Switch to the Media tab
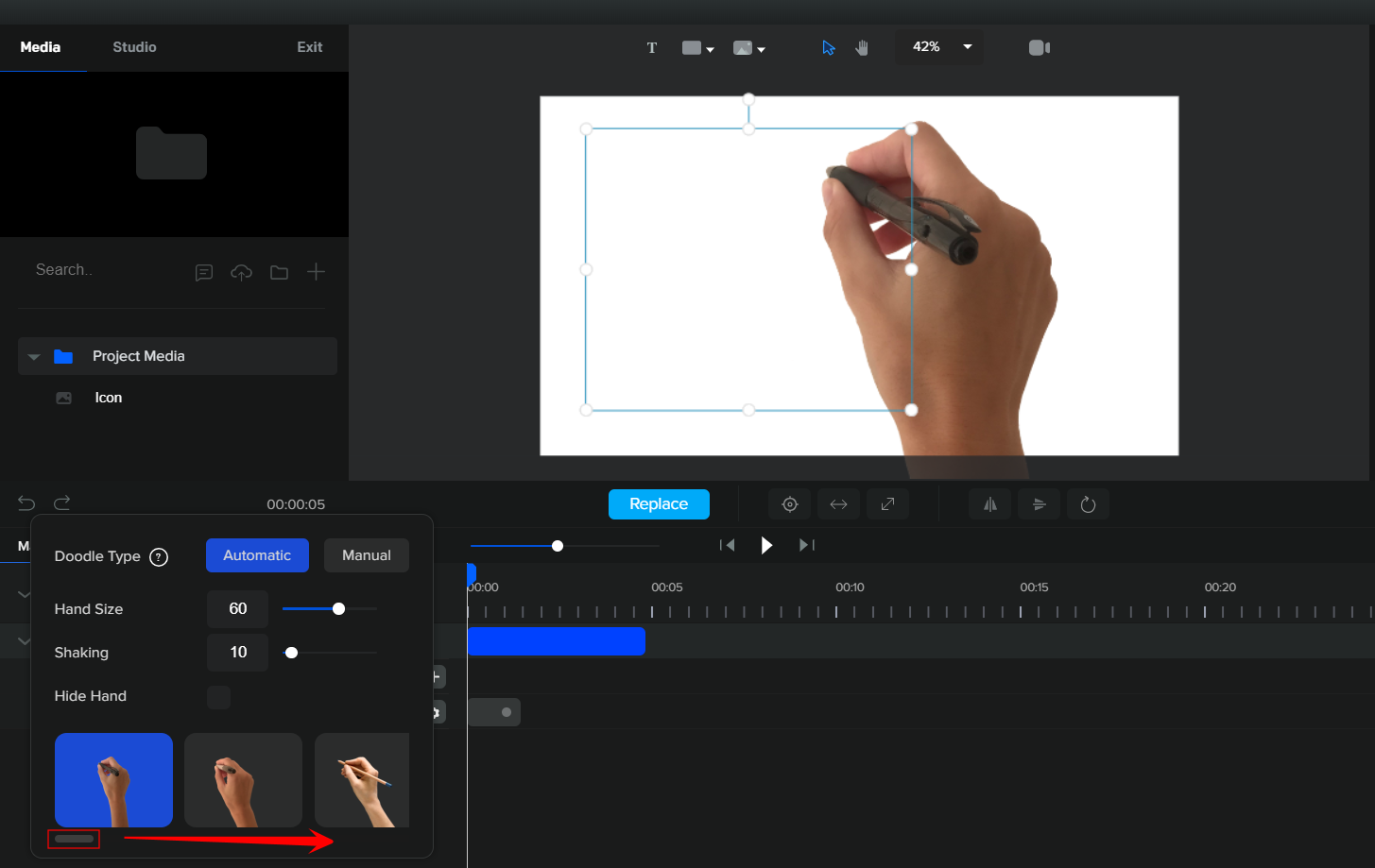 point(41,47)
